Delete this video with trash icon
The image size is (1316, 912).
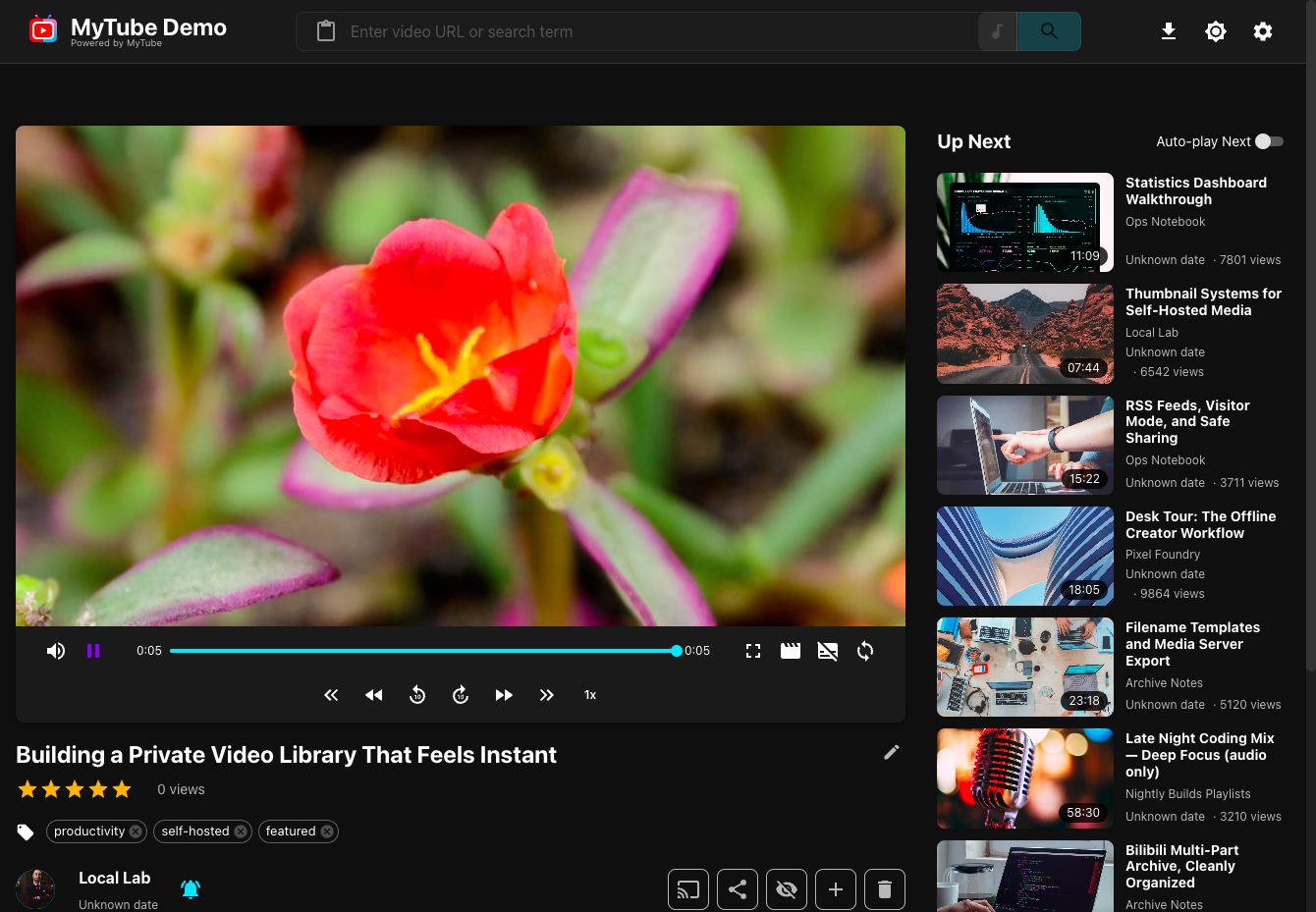(x=885, y=889)
